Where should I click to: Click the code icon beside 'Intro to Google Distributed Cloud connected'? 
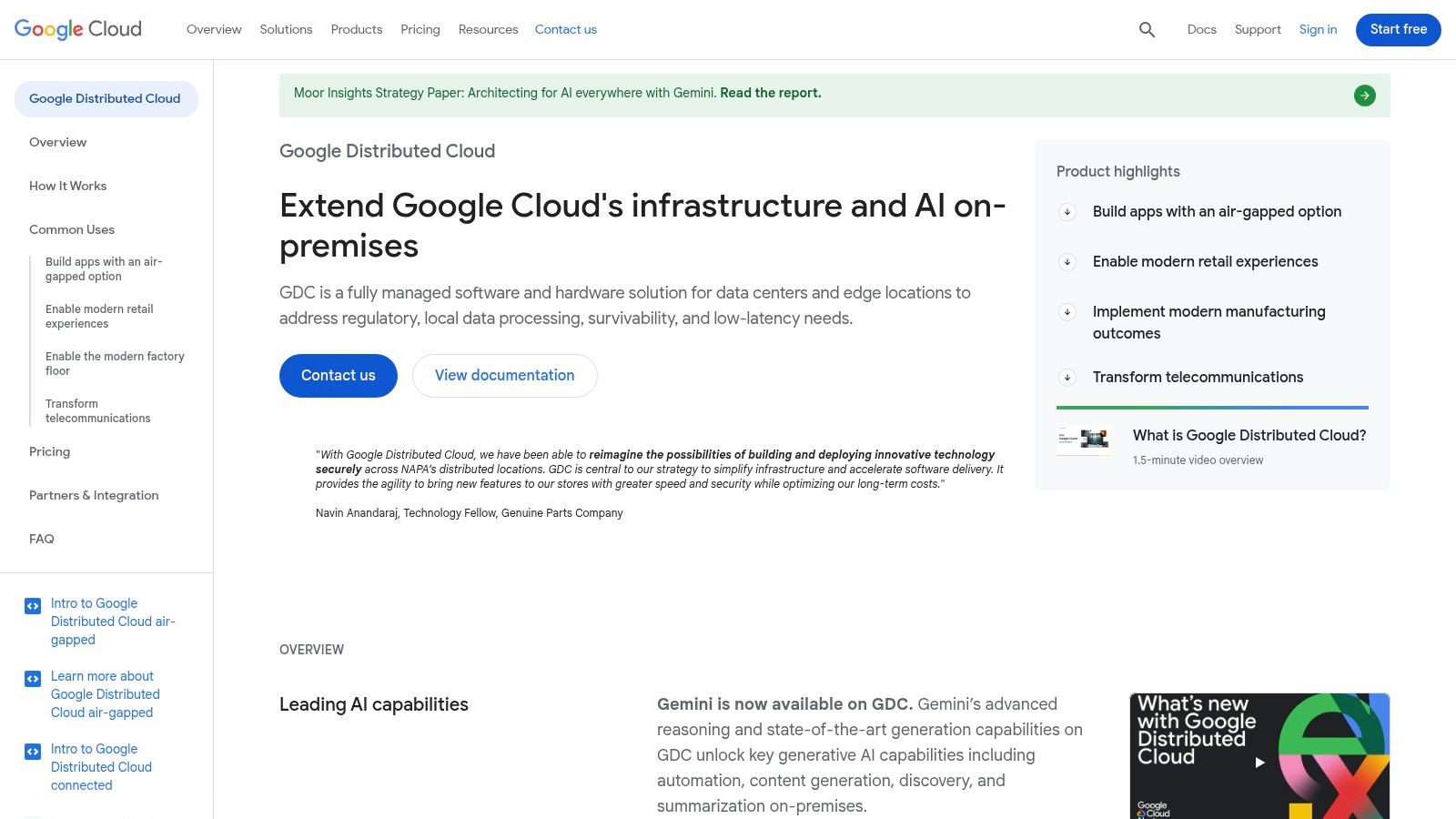pyautogui.click(x=33, y=752)
